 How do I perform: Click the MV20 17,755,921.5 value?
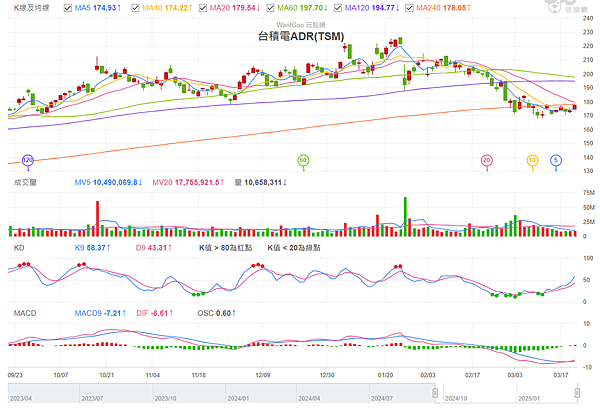coord(188,183)
